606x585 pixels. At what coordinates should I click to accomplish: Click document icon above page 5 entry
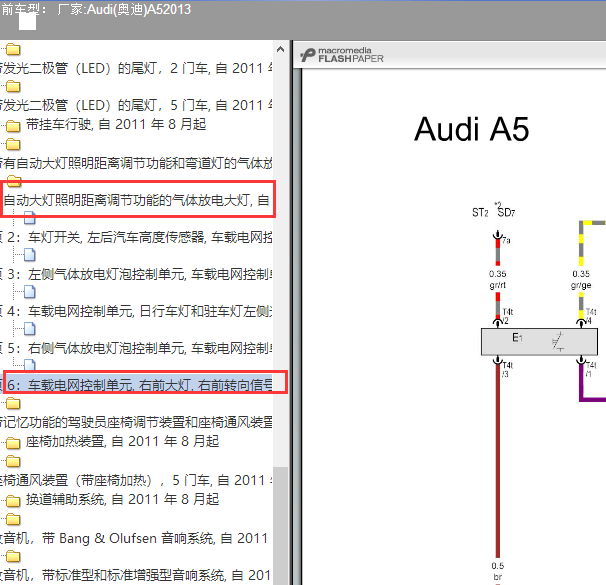point(30,329)
